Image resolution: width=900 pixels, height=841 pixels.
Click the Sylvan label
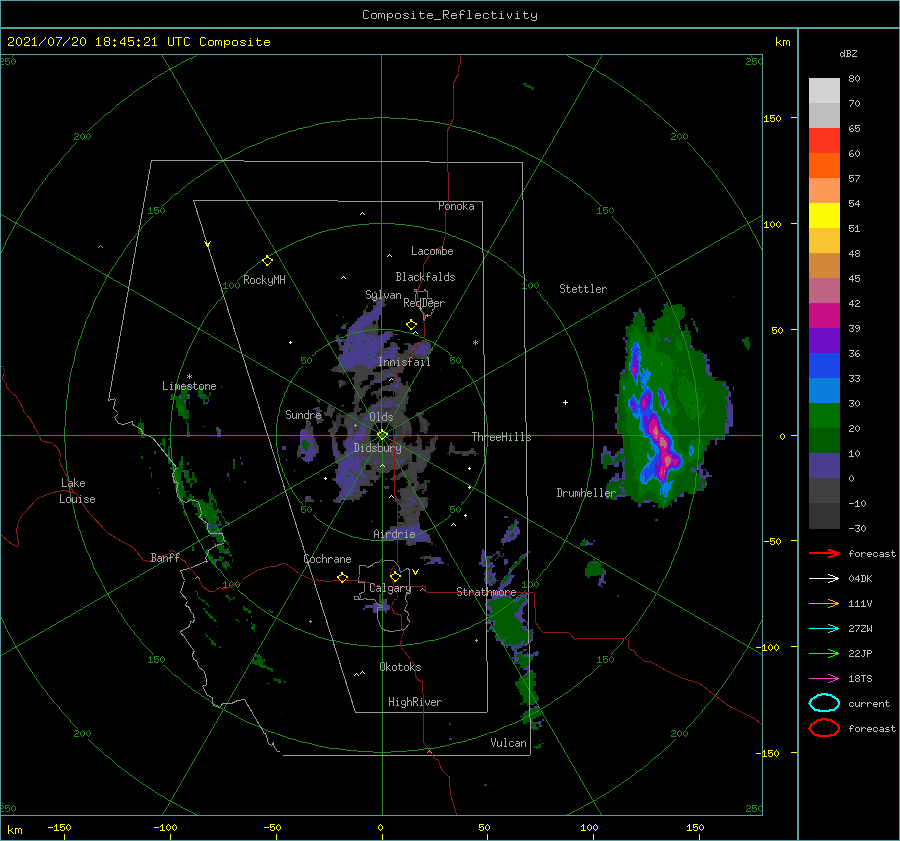pyautogui.click(x=383, y=295)
